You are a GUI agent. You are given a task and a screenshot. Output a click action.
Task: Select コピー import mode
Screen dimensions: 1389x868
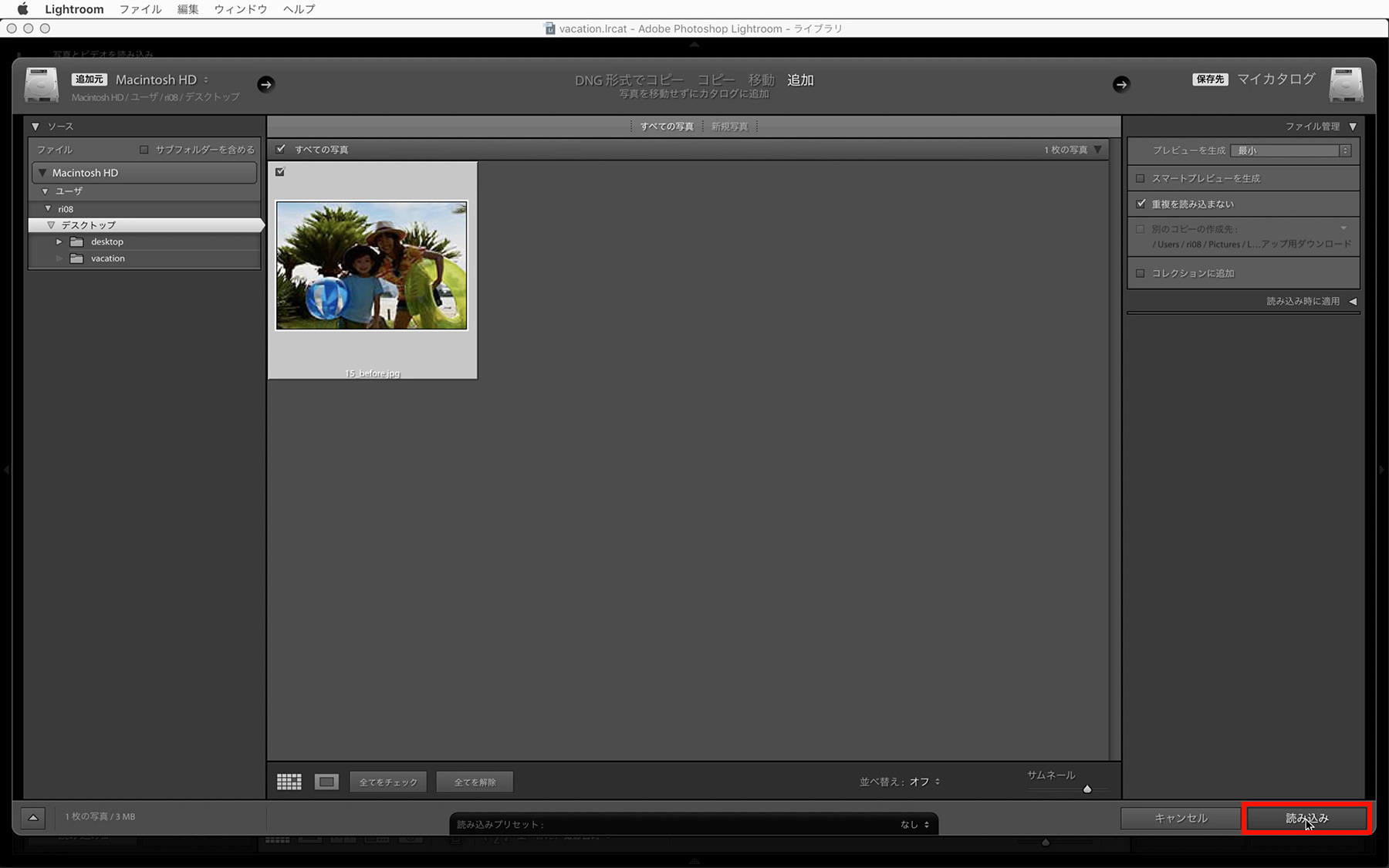(716, 80)
